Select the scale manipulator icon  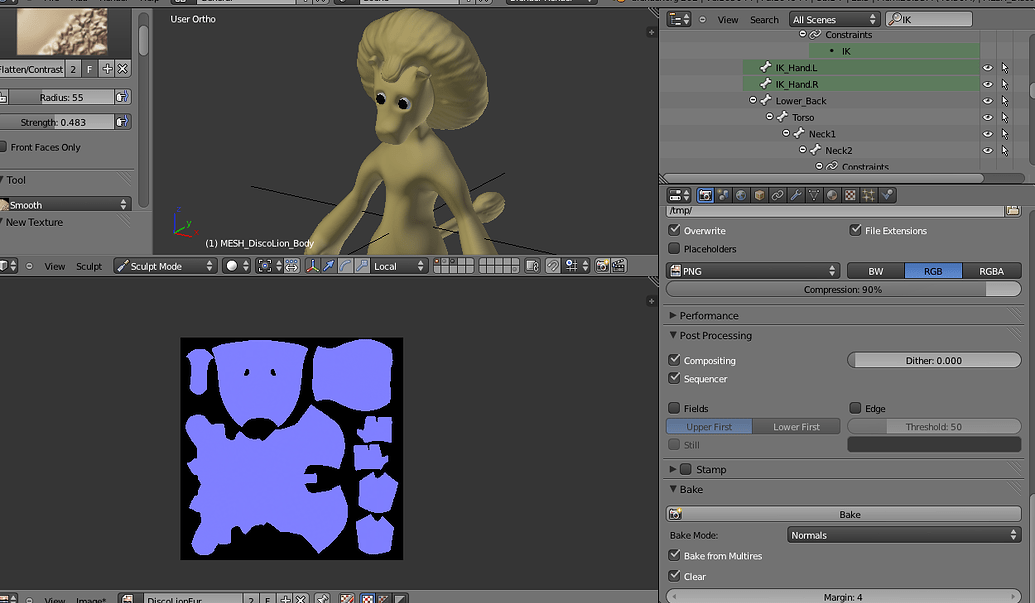click(362, 266)
